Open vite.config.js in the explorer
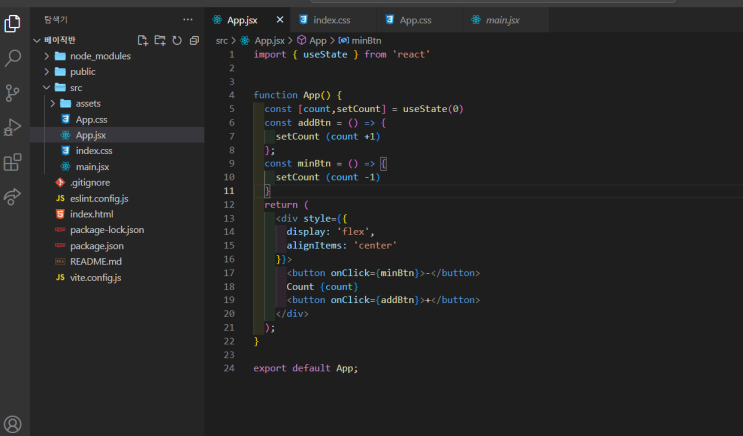This screenshot has height=436, width=743. [x=95, y=277]
